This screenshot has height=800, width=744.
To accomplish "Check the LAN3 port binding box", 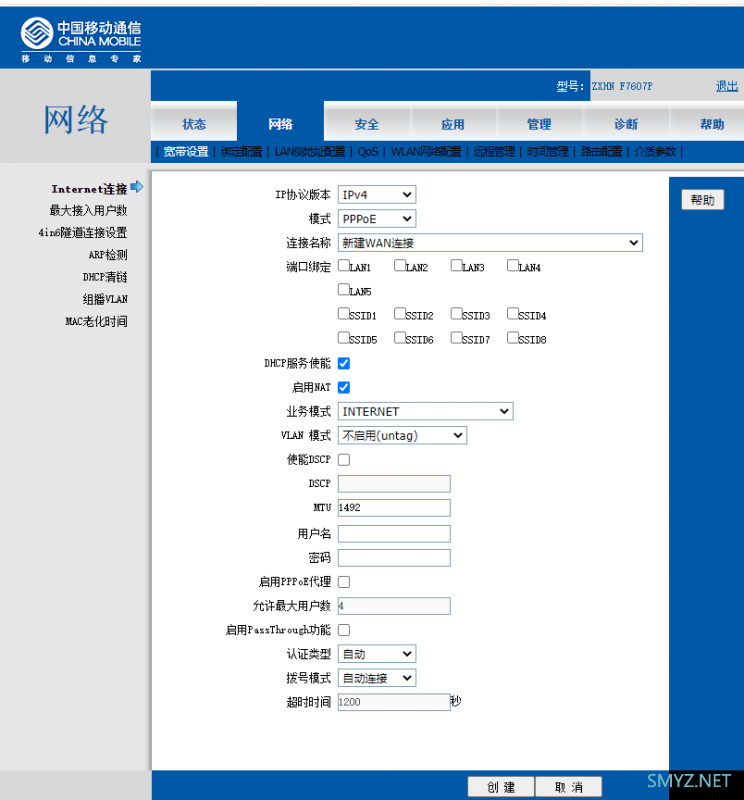I will point(457,265).
